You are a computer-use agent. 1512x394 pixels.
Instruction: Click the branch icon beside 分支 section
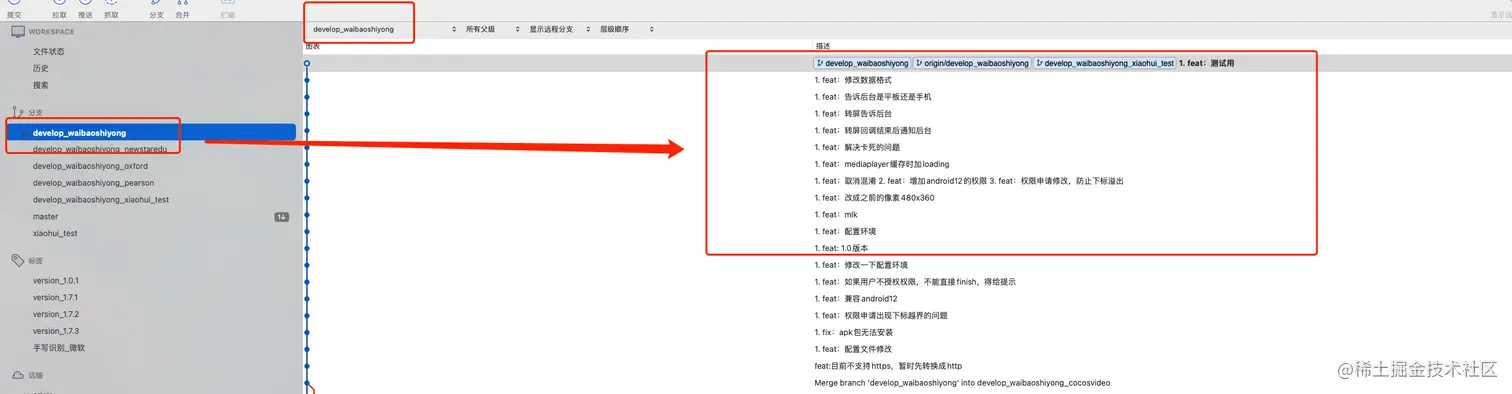(x=17, y=112)
